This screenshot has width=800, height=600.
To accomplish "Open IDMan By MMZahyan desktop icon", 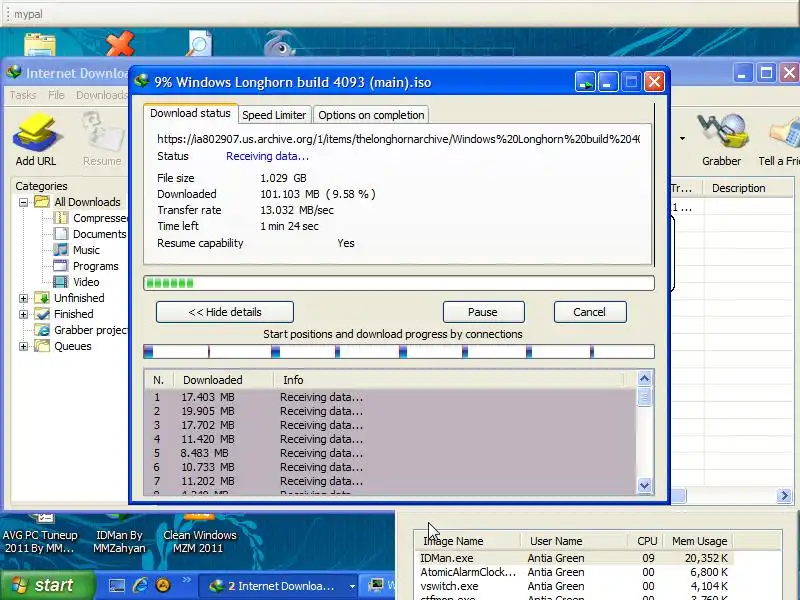I will coord(119,536).
